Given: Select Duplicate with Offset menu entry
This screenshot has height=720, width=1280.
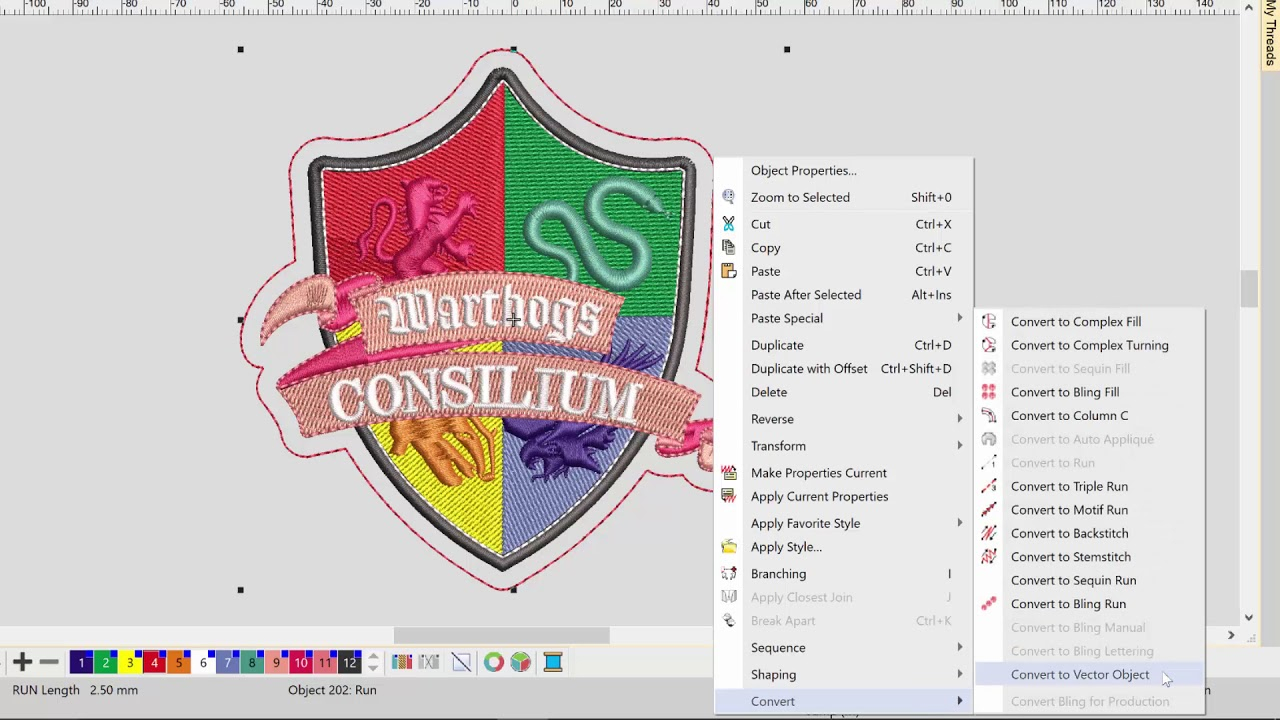Looking at the screenshot, I should (x=809, y=368).
